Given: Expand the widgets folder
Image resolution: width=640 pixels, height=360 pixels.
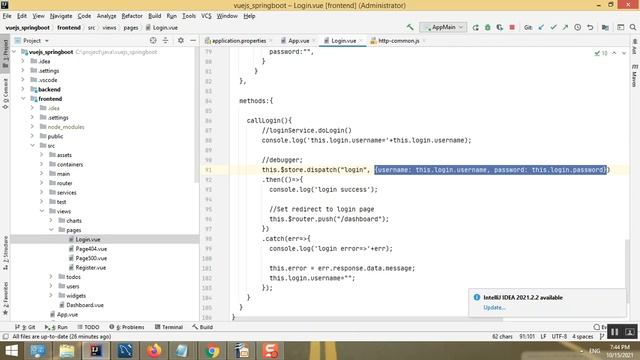Looking at the screenshot, I should point(51,296).
